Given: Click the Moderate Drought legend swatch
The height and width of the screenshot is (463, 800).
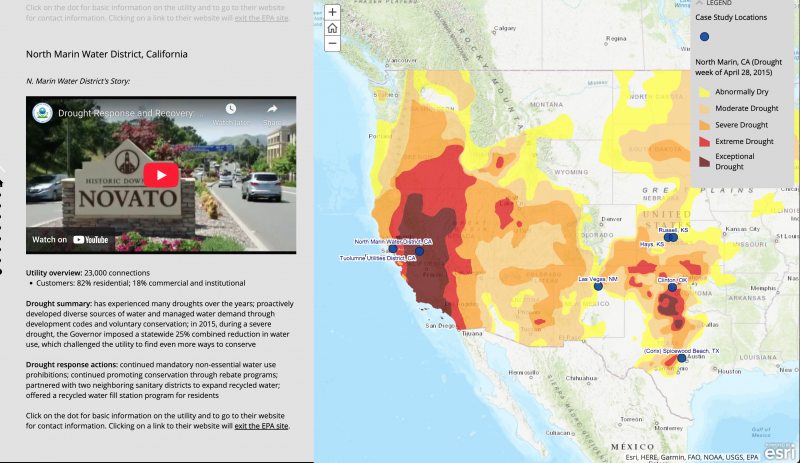Looking at the screenshot, I should pos(705,108).
